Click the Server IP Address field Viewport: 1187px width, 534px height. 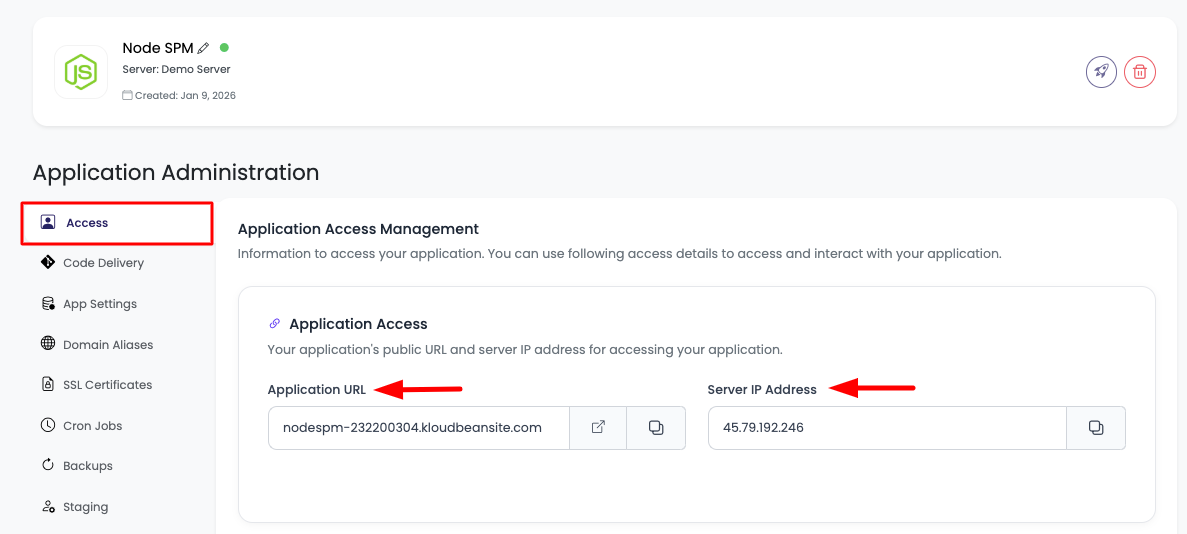tap(887, 428)
